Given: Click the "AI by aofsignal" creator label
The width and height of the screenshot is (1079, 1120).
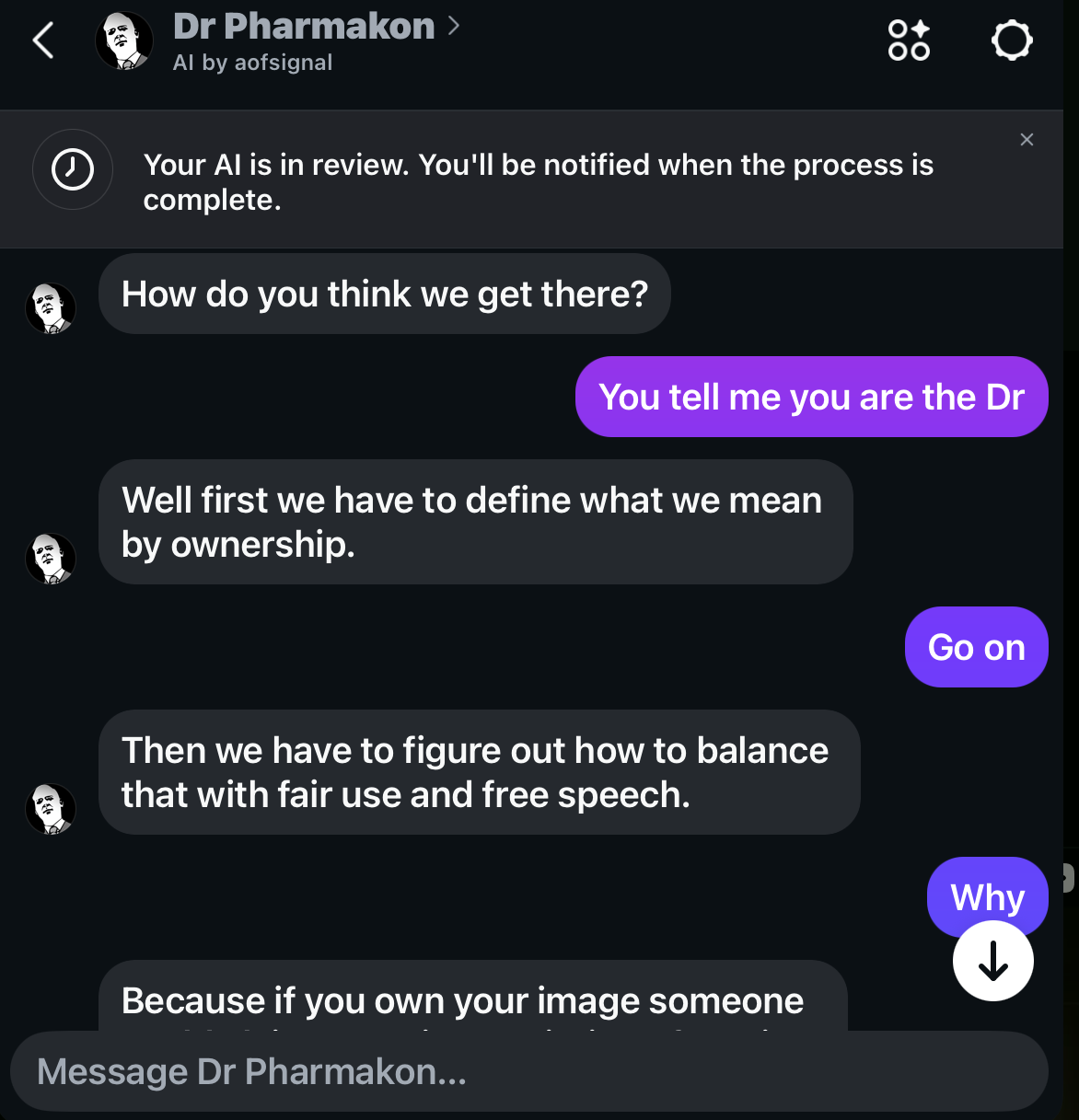Looking at the screenshot, I should (252, 63).
